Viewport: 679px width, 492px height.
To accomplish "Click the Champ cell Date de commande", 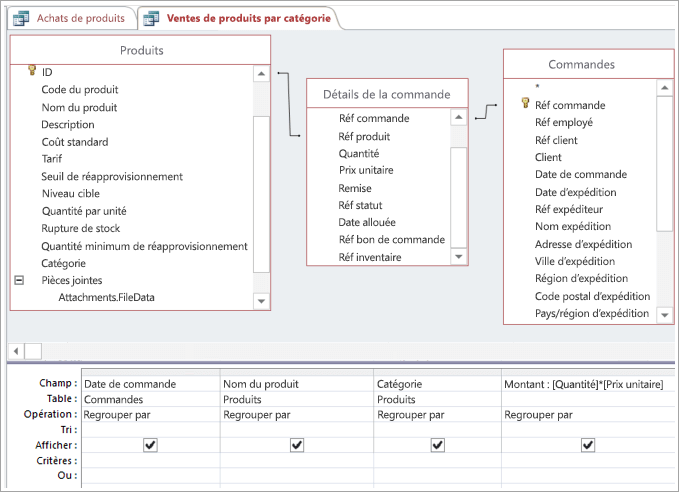I will coord(151,384).
